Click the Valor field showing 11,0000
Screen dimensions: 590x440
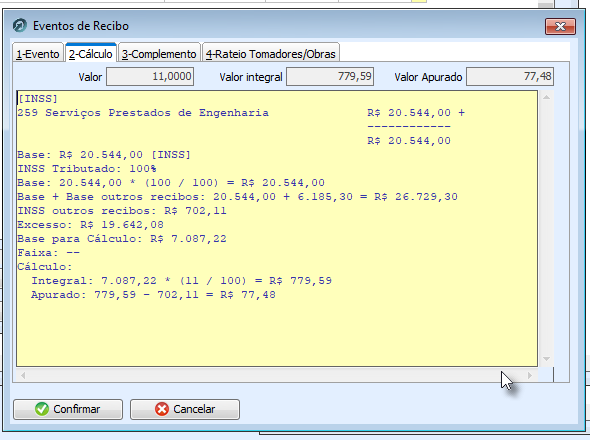(x=150, y=77)
